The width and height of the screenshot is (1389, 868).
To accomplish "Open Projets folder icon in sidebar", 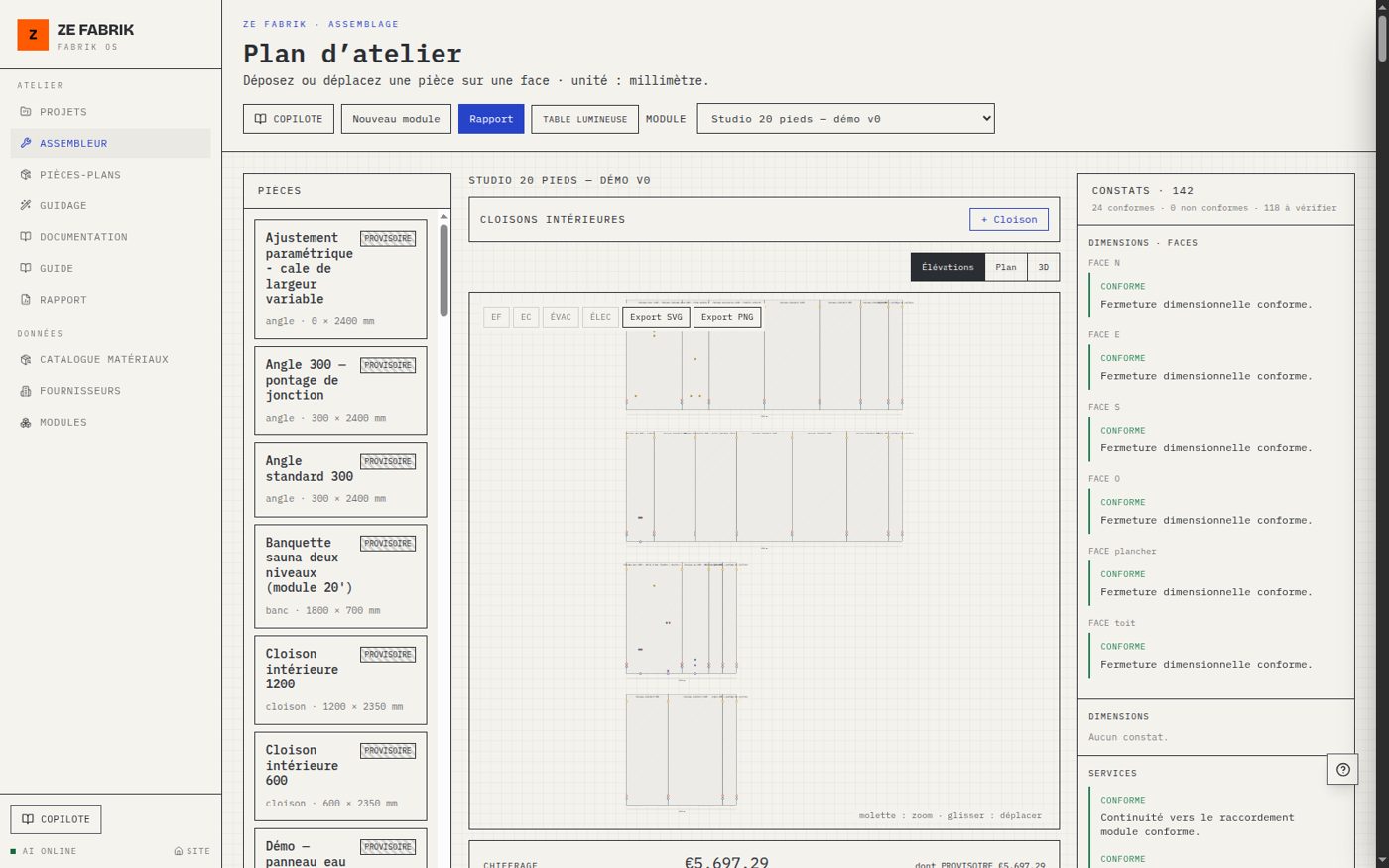I will click(x=26, y=112).
